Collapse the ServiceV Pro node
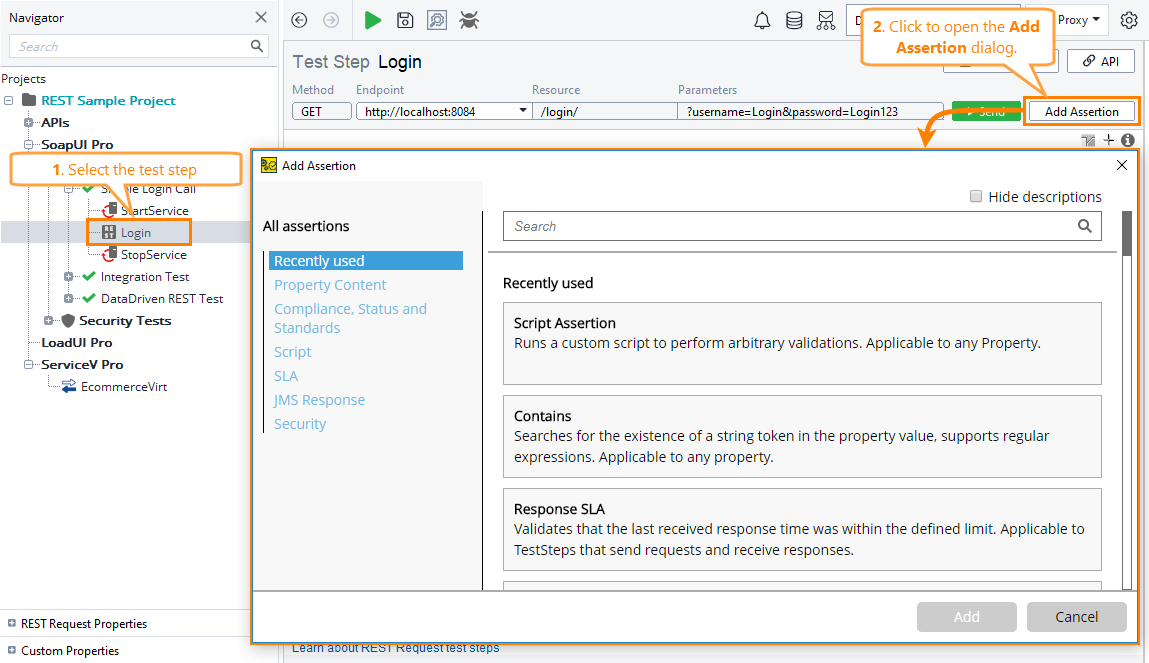 pos(29,364)
